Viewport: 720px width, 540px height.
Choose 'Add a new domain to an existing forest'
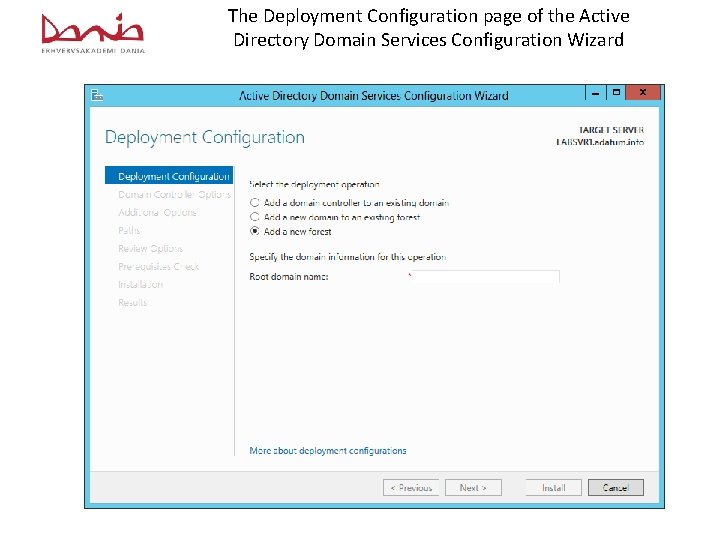point(335,217)
